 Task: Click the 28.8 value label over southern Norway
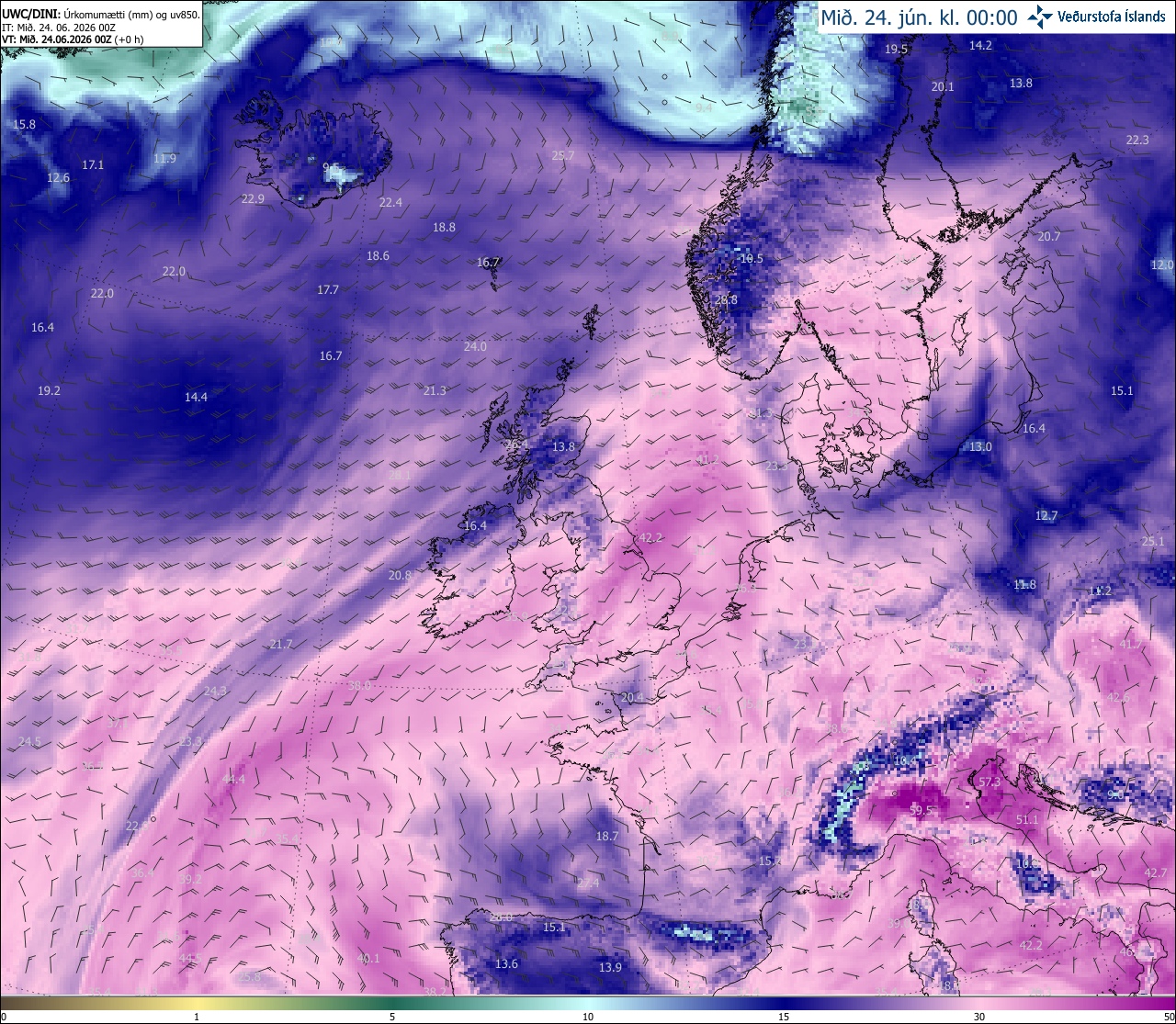pyautogui.click(x=726, y=299)
